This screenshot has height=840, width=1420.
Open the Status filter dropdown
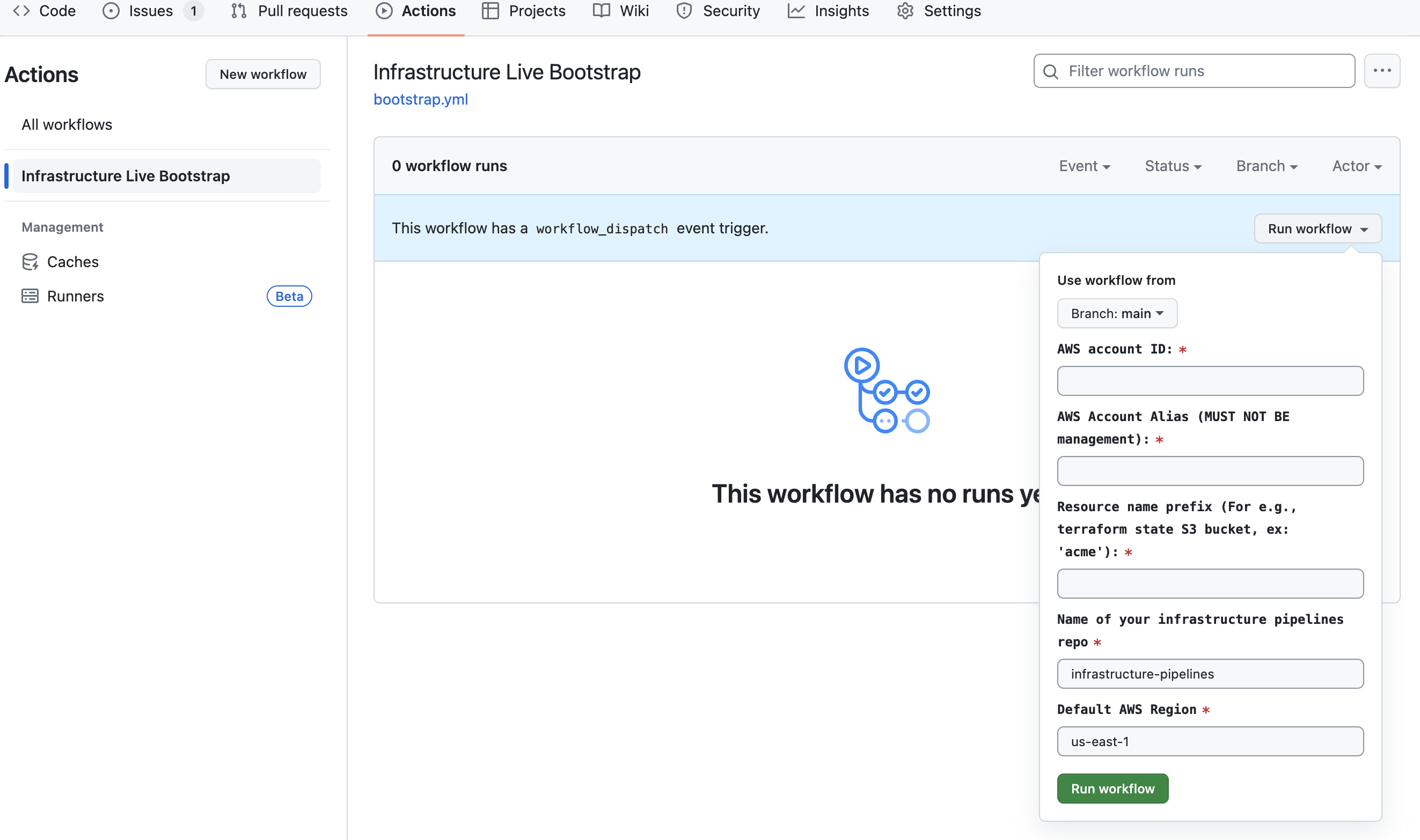(1173, 166)
